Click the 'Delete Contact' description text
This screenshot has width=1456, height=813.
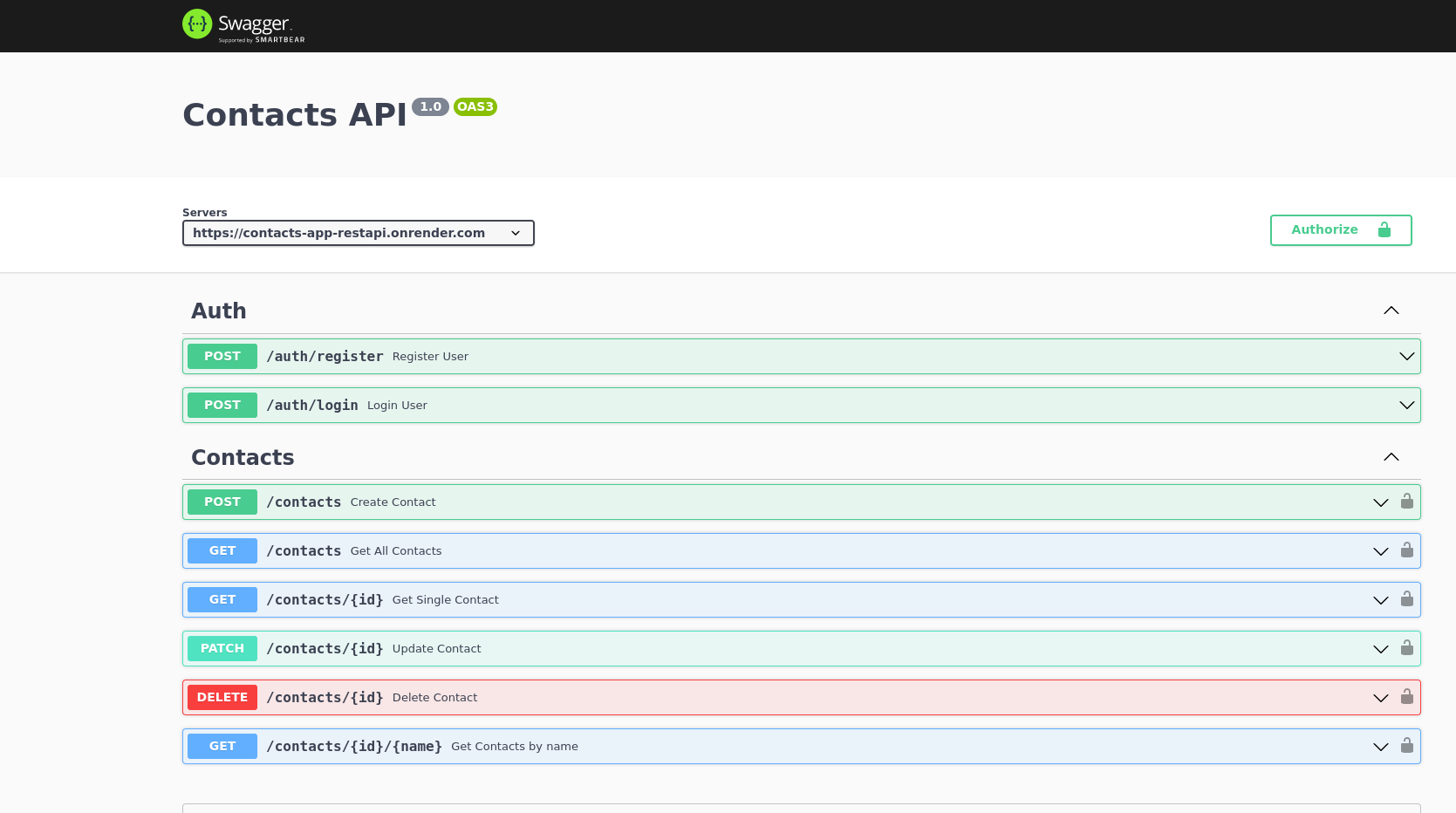coord(434,697)
